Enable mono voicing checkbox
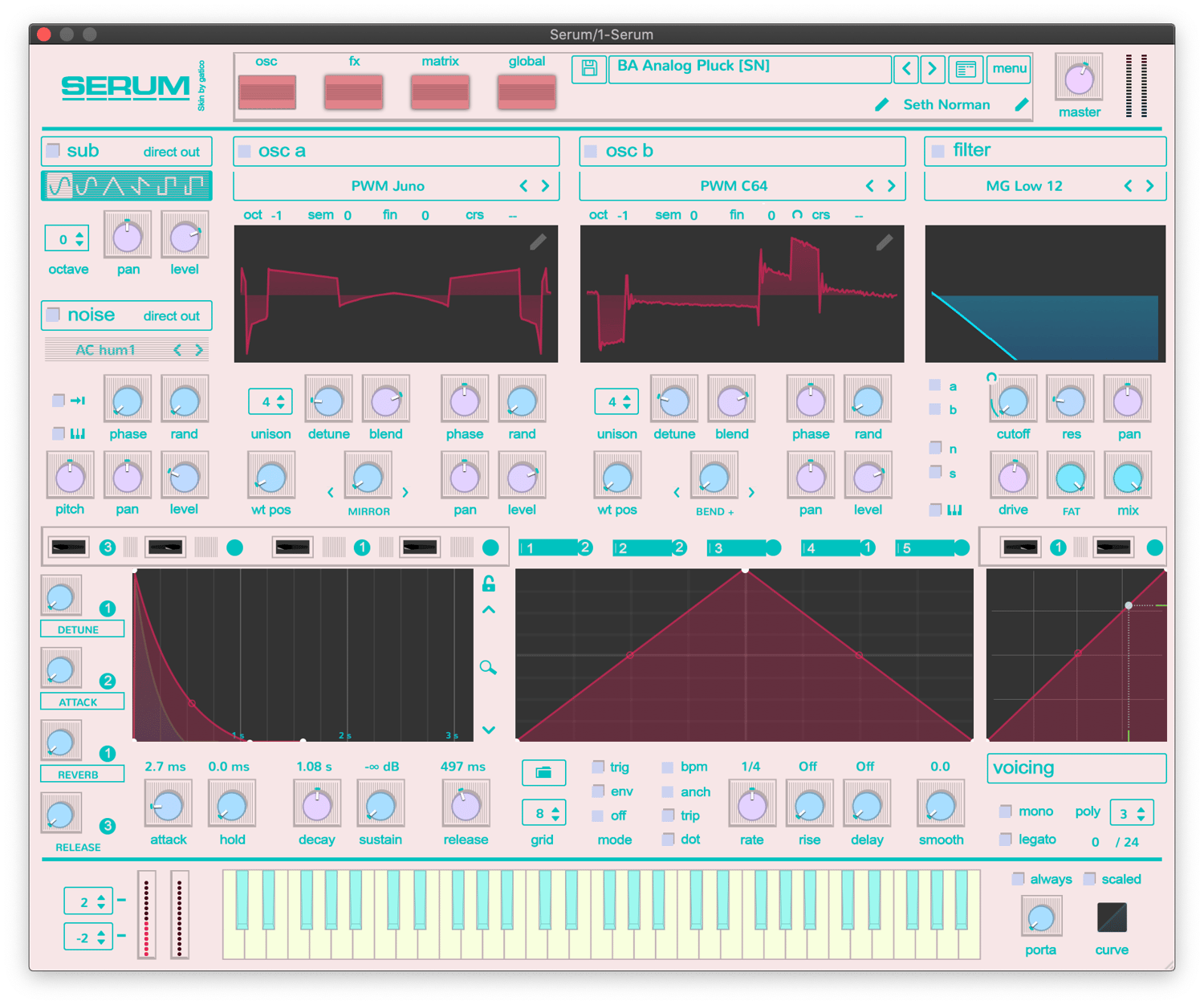Screen dimensions: 1204x1005 point(1006,812)
